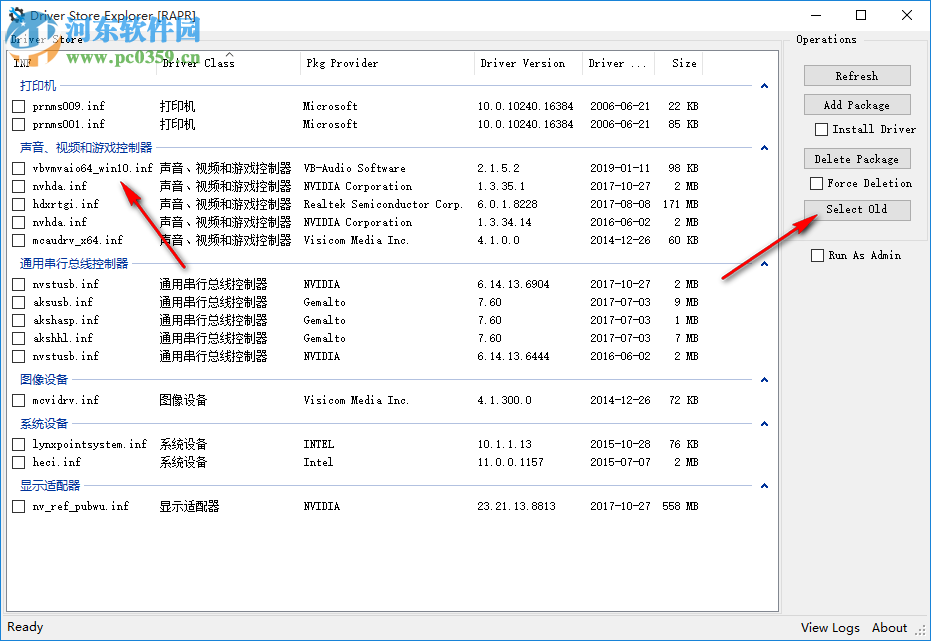This screenshot has width=931, height=641.
Task: Check the vbvmvaio64_win10.inf driver entry
Action: click(17, 167)
